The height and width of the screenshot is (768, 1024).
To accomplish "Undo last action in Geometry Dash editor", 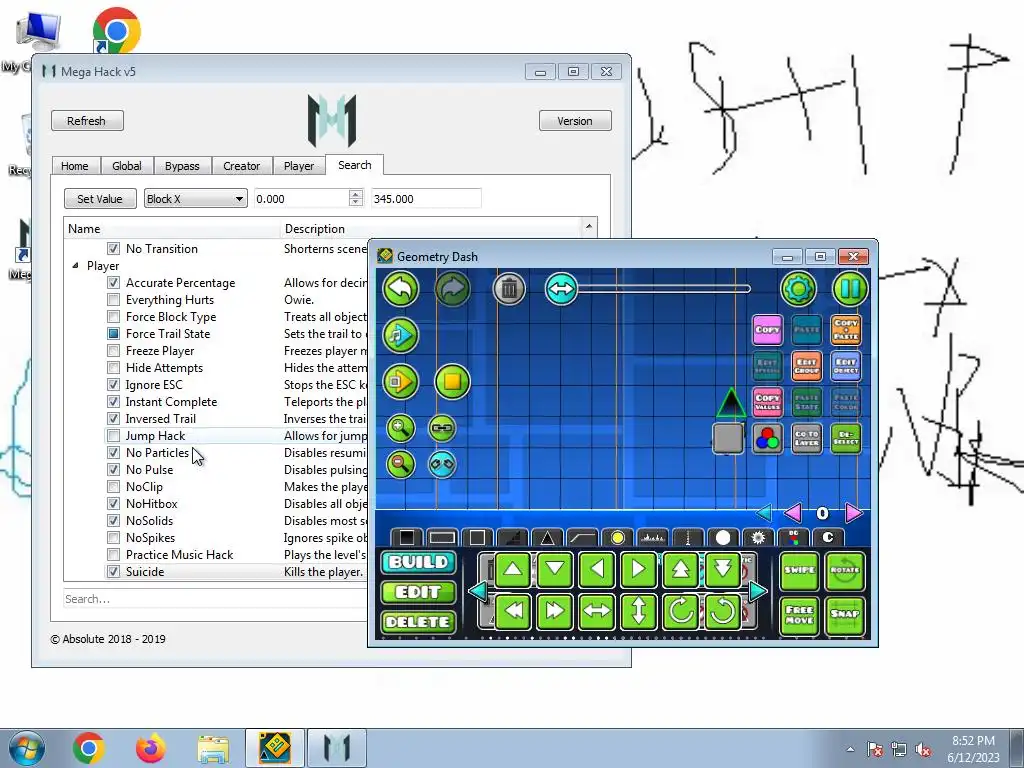I will (400, 288).
